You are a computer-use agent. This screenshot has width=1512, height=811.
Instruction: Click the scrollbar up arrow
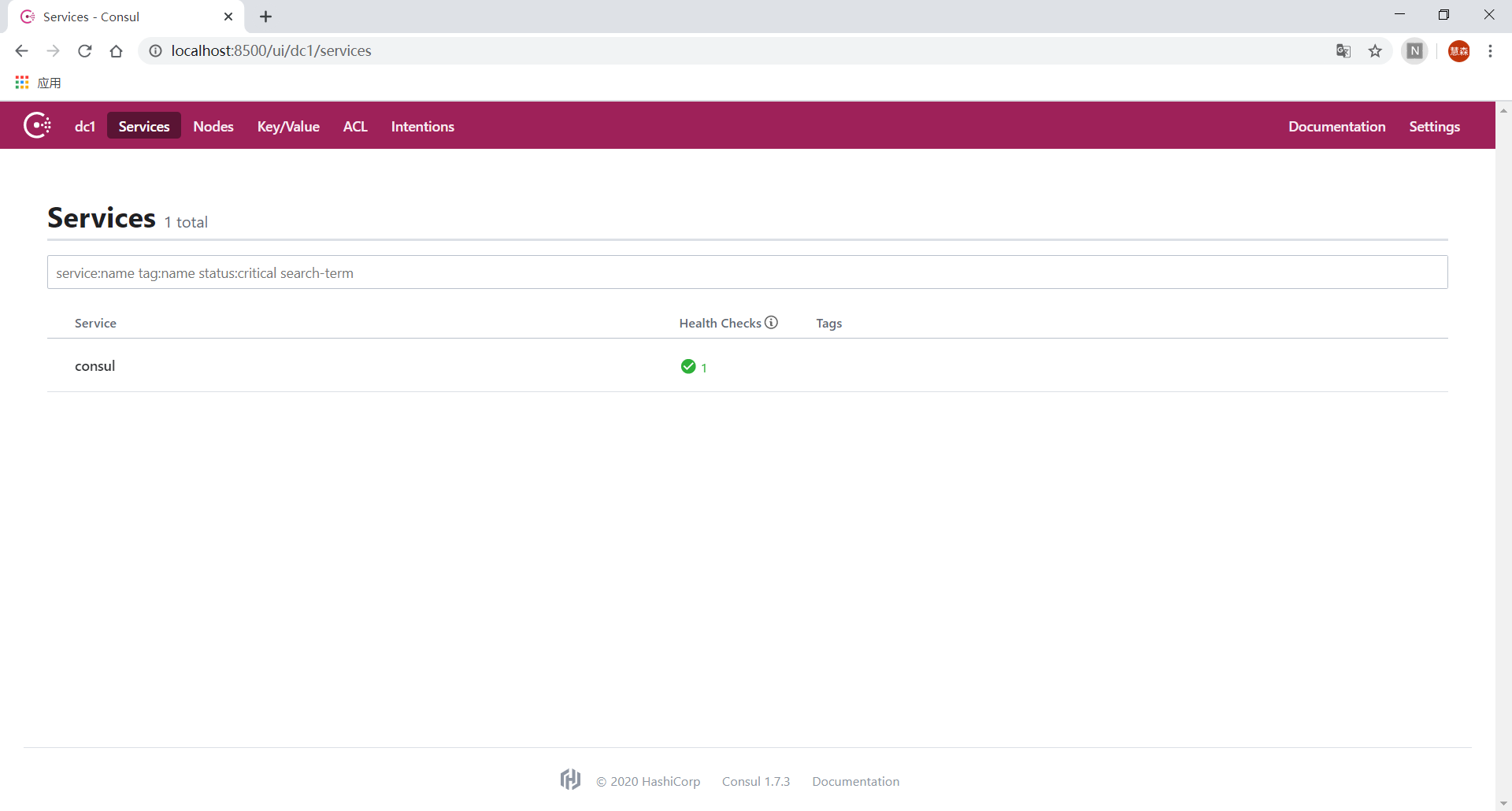(x=1504, y=110)
